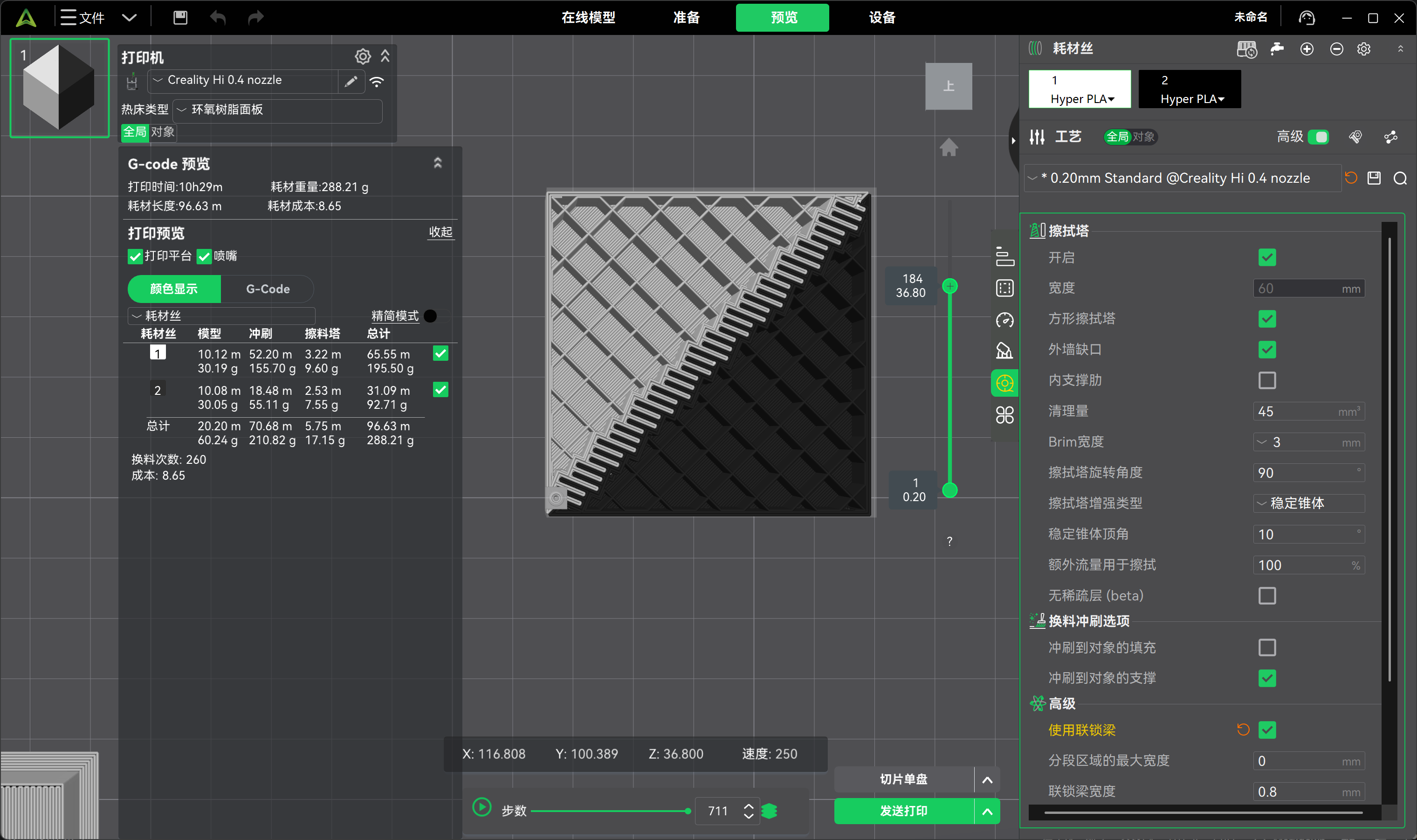Enable no sparse layers beta checkbox

1267,595
